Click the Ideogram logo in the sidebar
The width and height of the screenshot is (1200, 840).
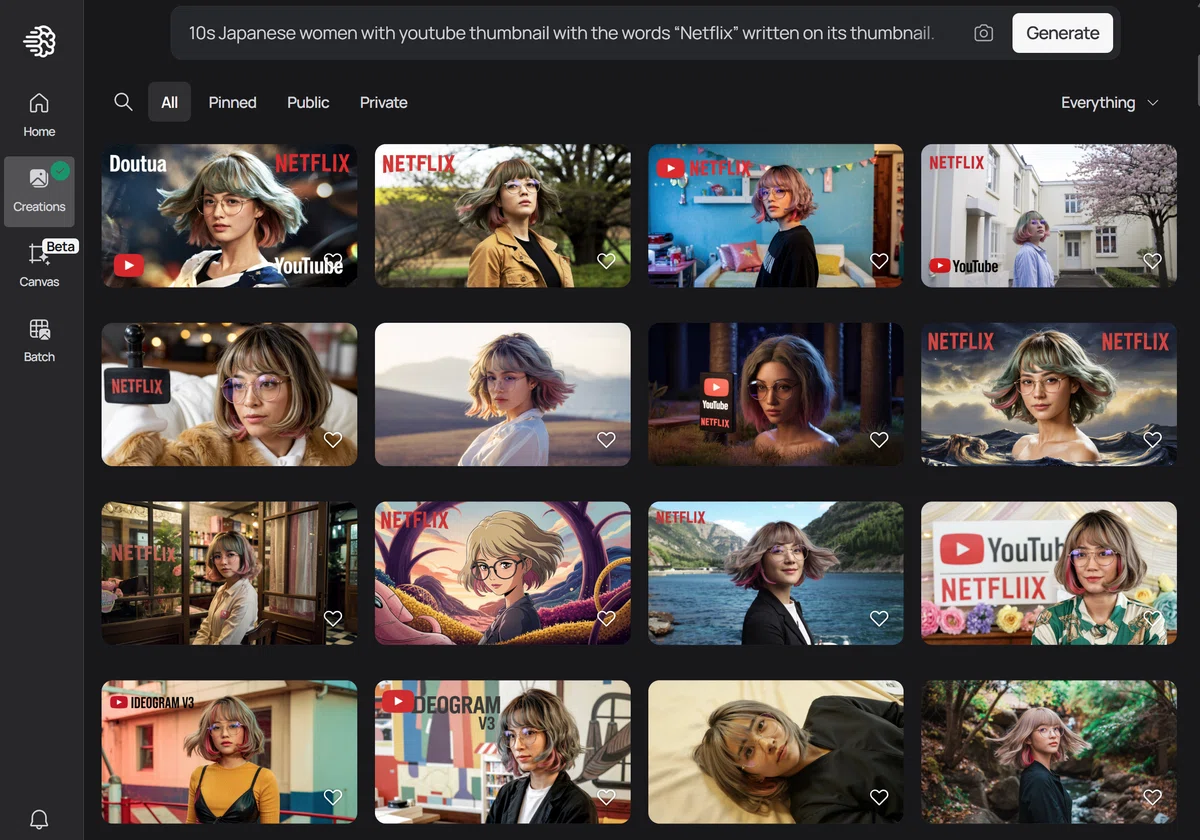pyautogui.click(x=39, y=40)
